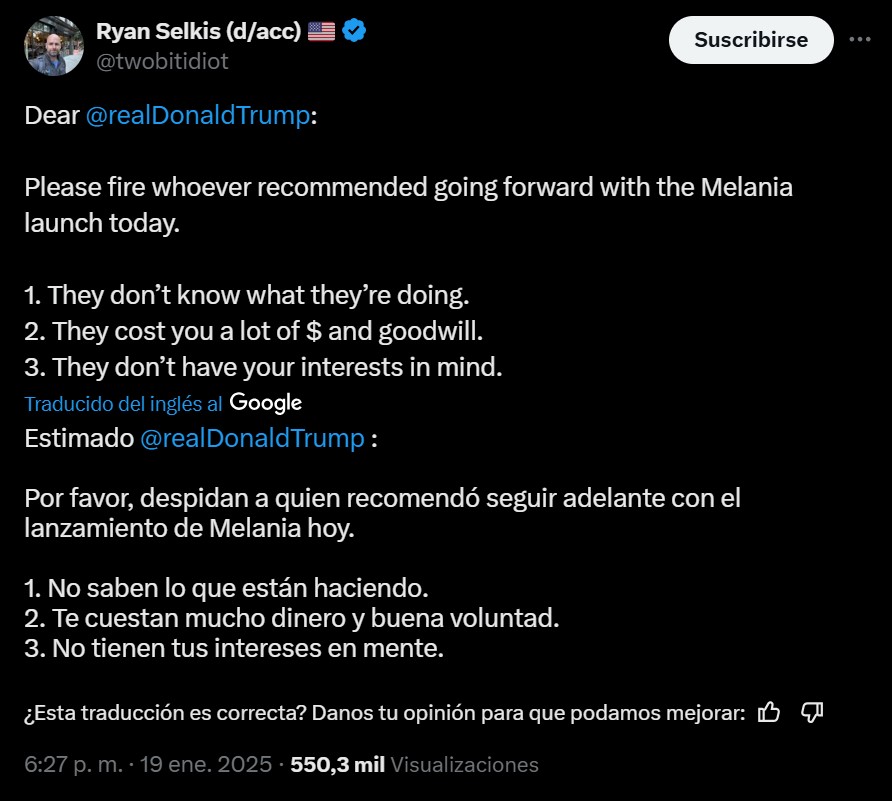This screenshot has height=801, width=892.
Task: Click the Suscribirse button
Action: coord(751,40)
